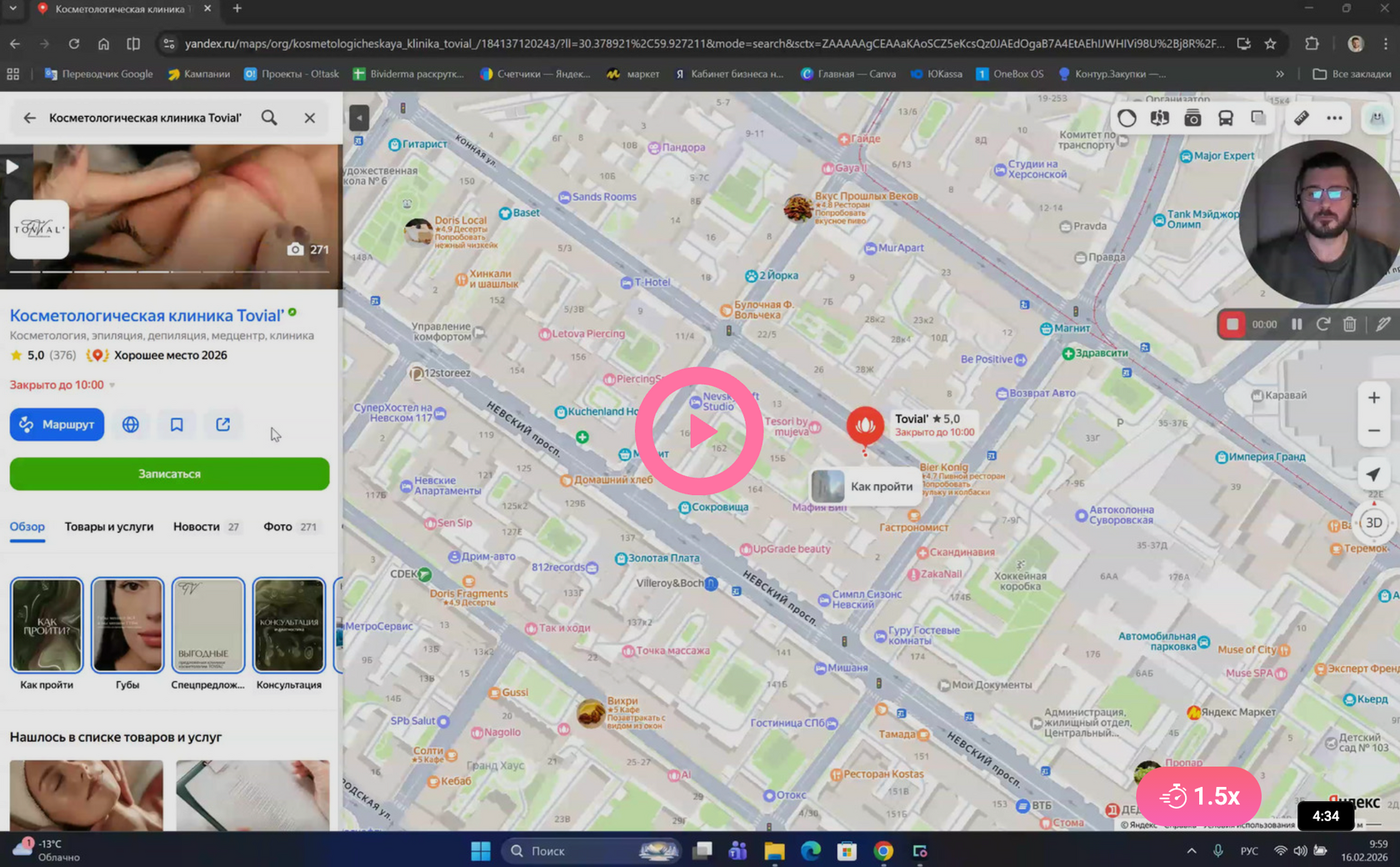Open Microsoft Edge from the taskbar

[811, 850]
